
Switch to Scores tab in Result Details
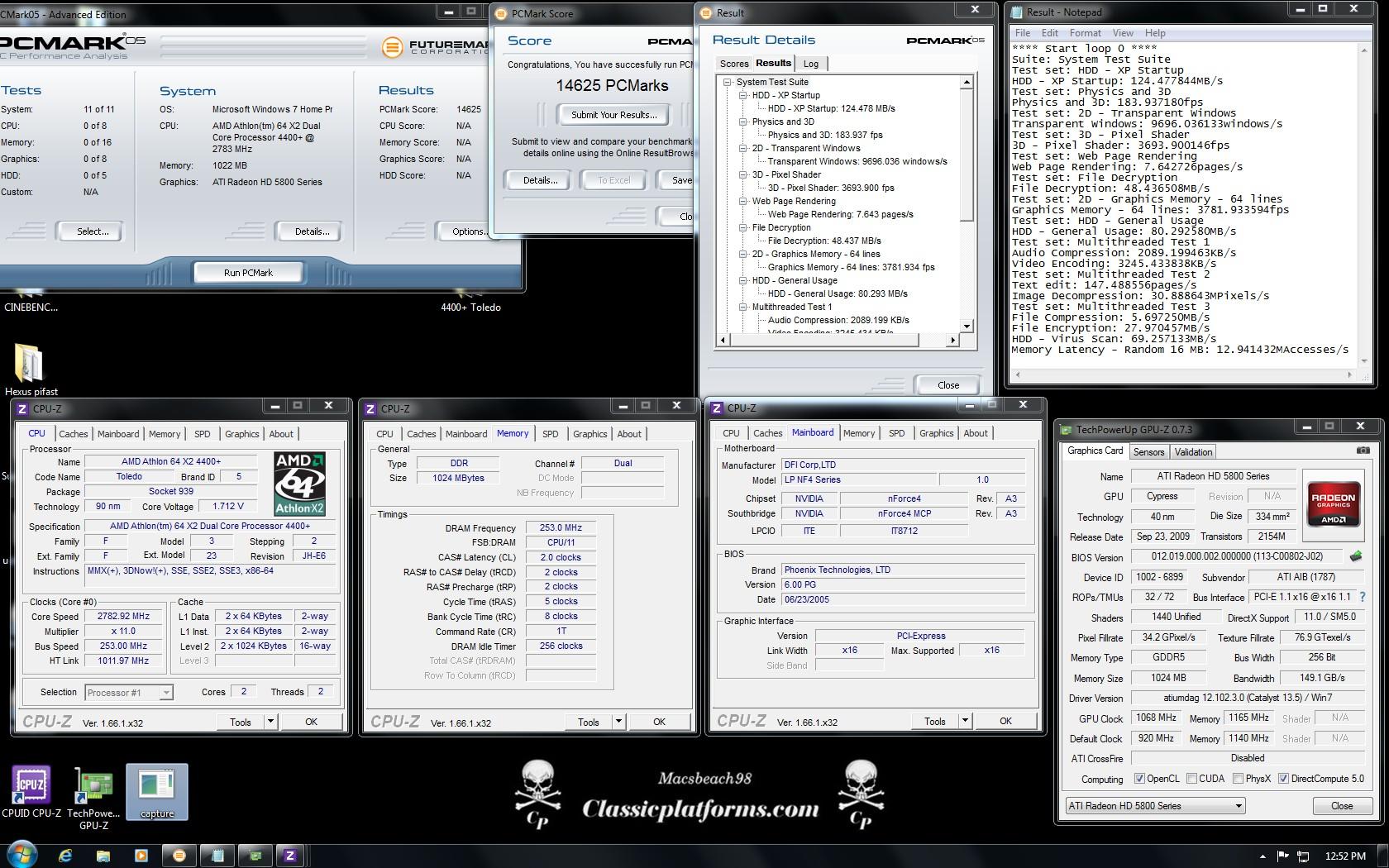733,64
